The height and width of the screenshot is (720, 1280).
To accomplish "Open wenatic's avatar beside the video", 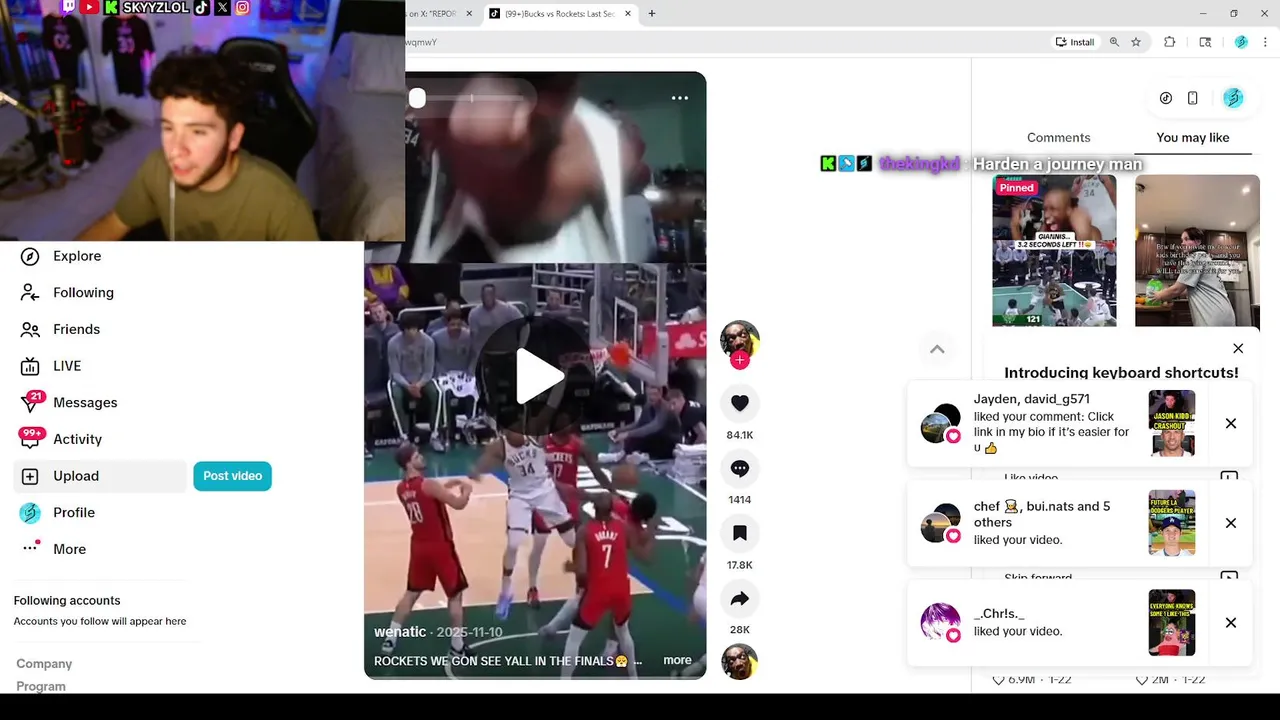I will (x=740, y=340).
